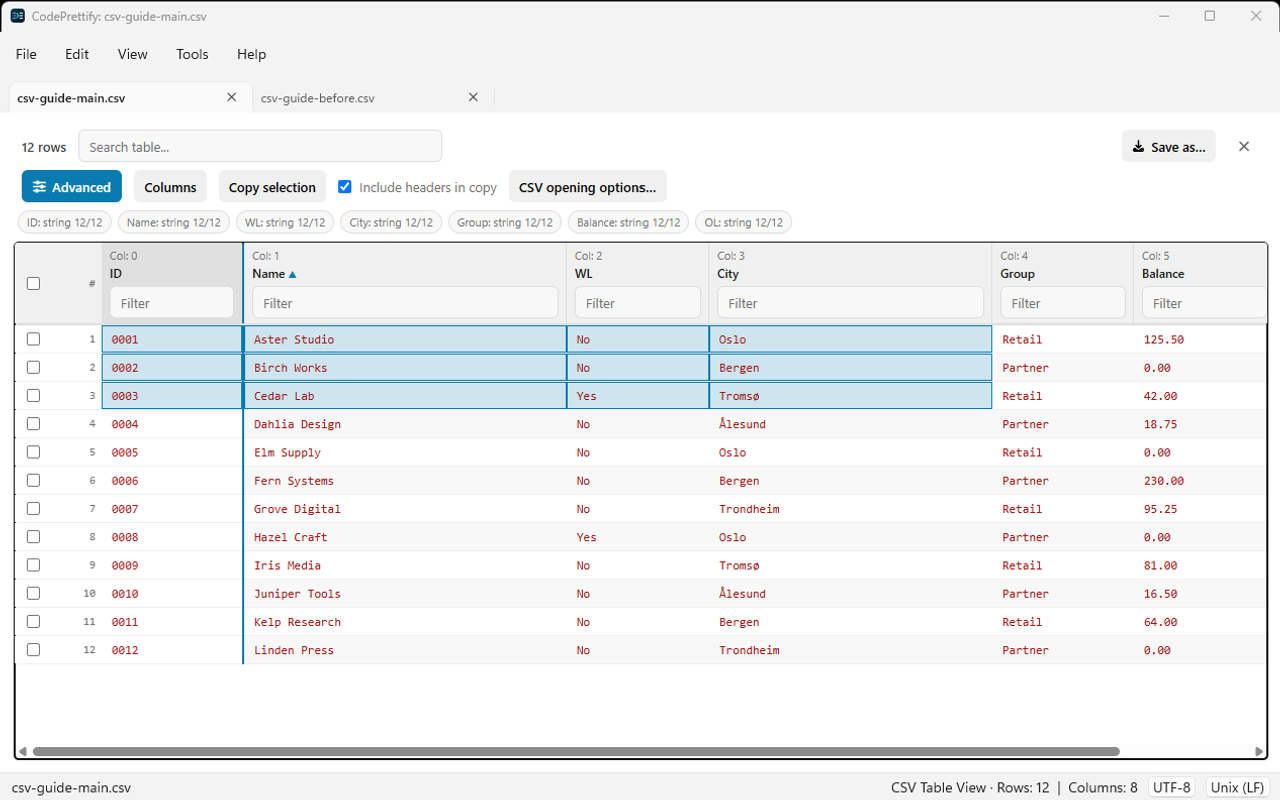Select the cell Grove Digital

click(x=405, y=509)
